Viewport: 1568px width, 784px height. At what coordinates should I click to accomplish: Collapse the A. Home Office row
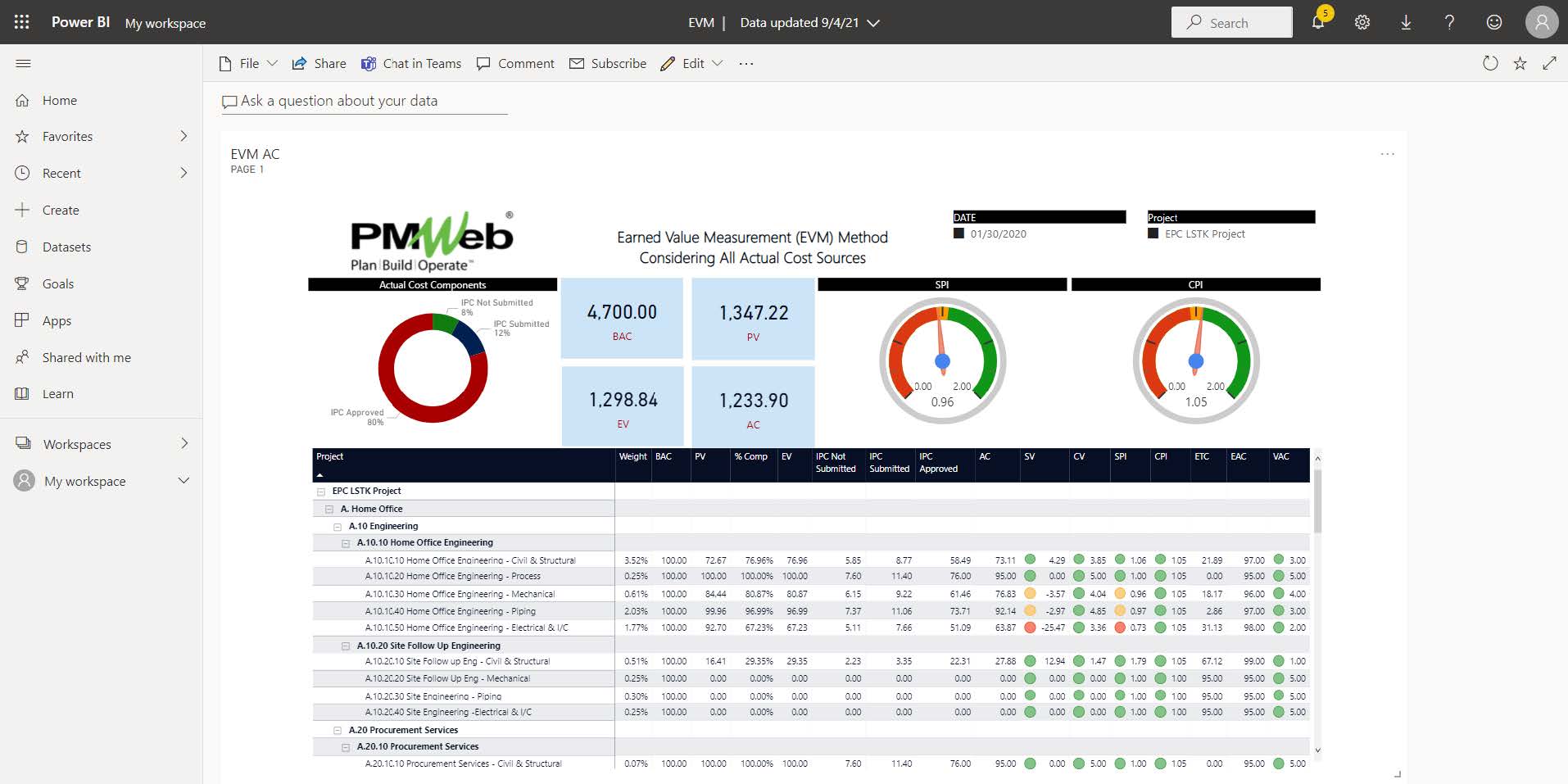[x=329, y=509]
